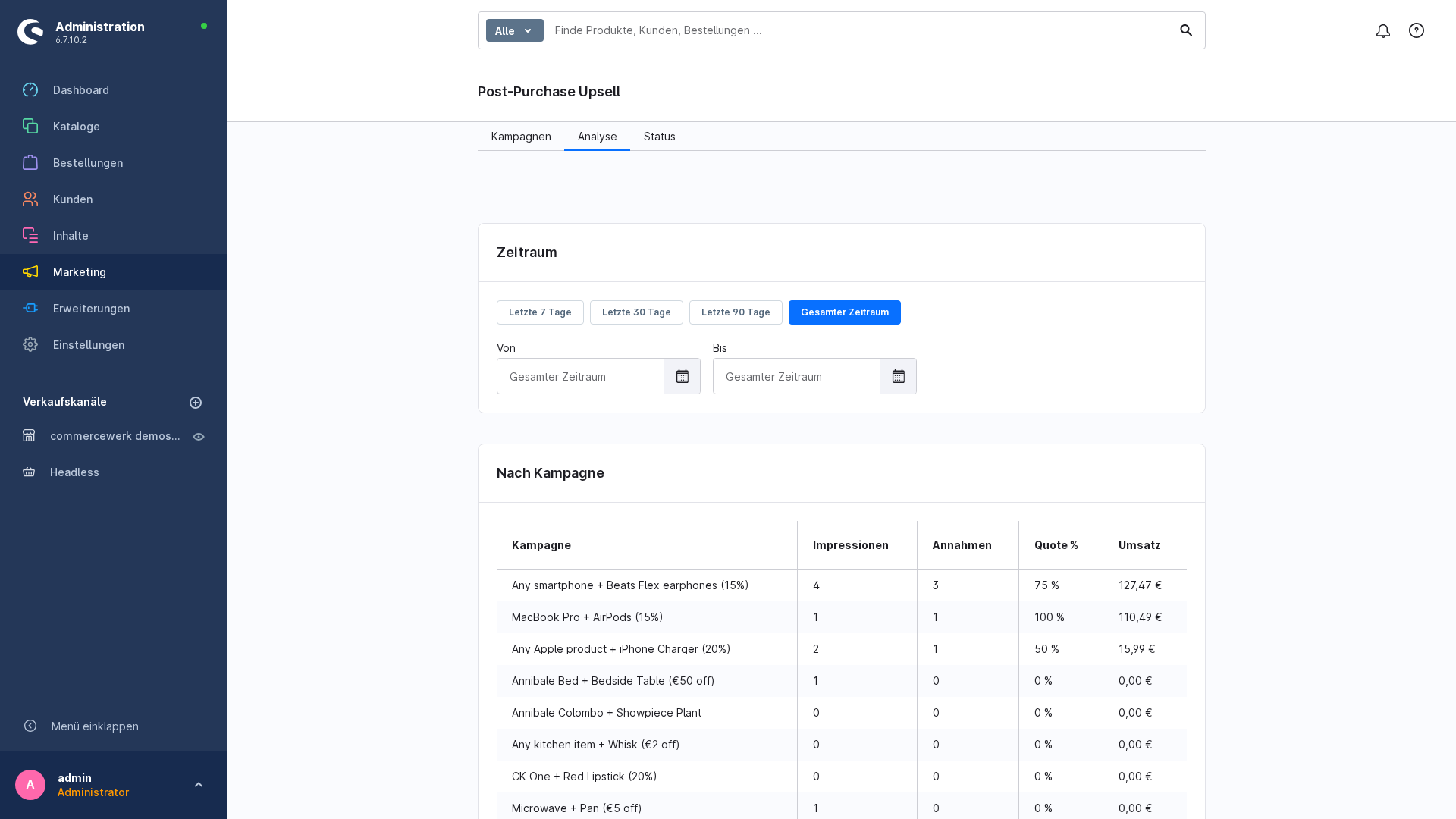Expand the admin user menu chevron
The image size is (1456, 819).
tap(199, 785)
